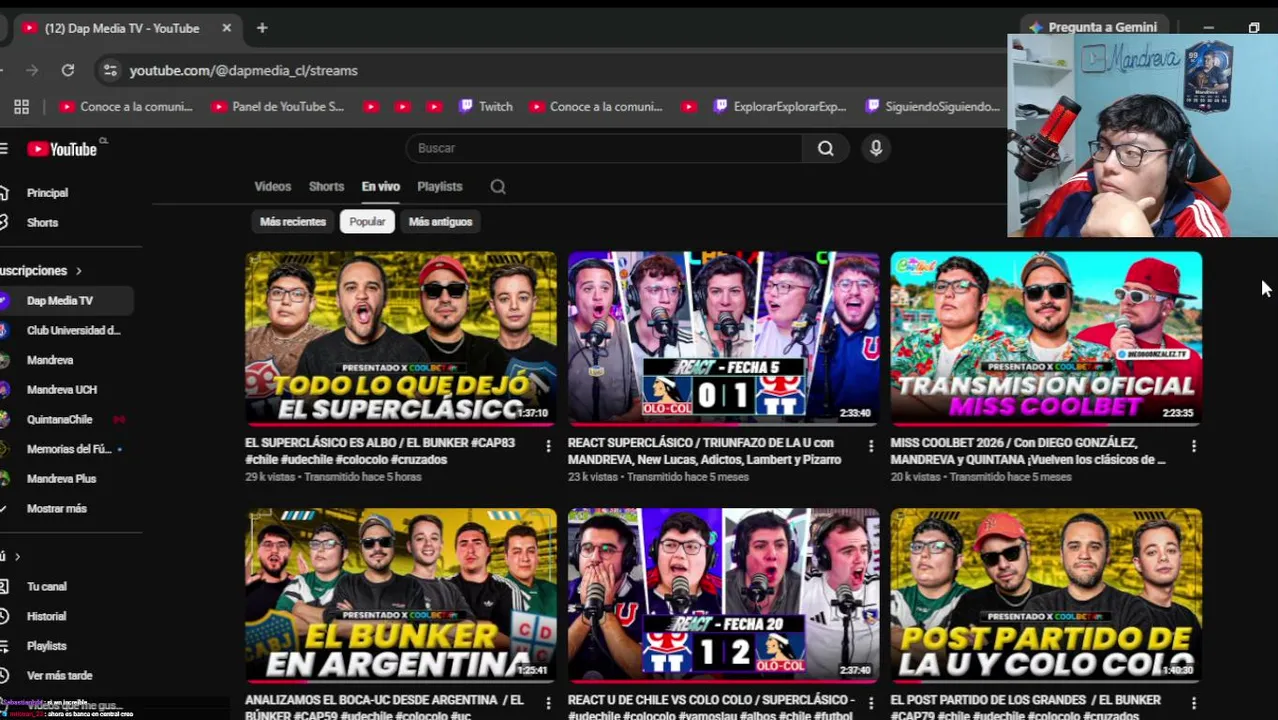
Task: Go to Principal in sidebar
Action: [47, 193]
